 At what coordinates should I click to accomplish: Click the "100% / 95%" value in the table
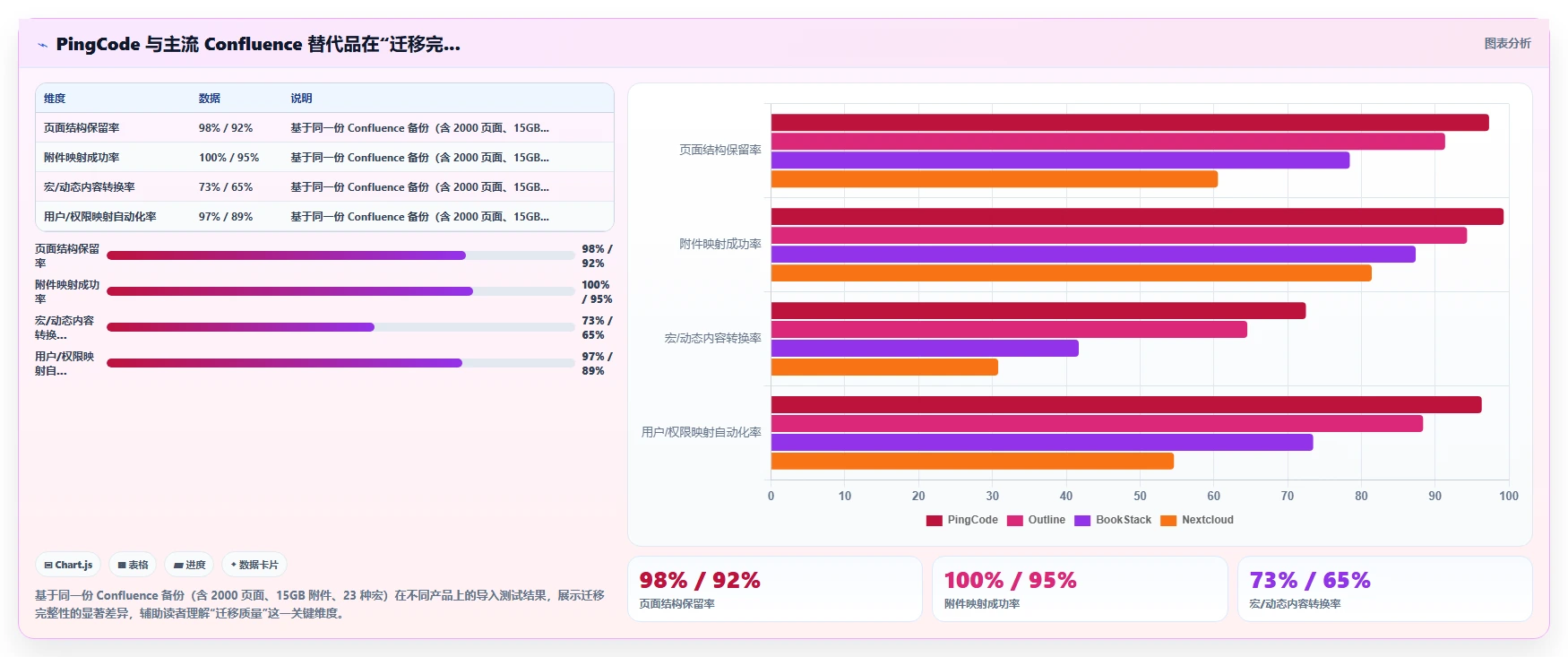228,158
